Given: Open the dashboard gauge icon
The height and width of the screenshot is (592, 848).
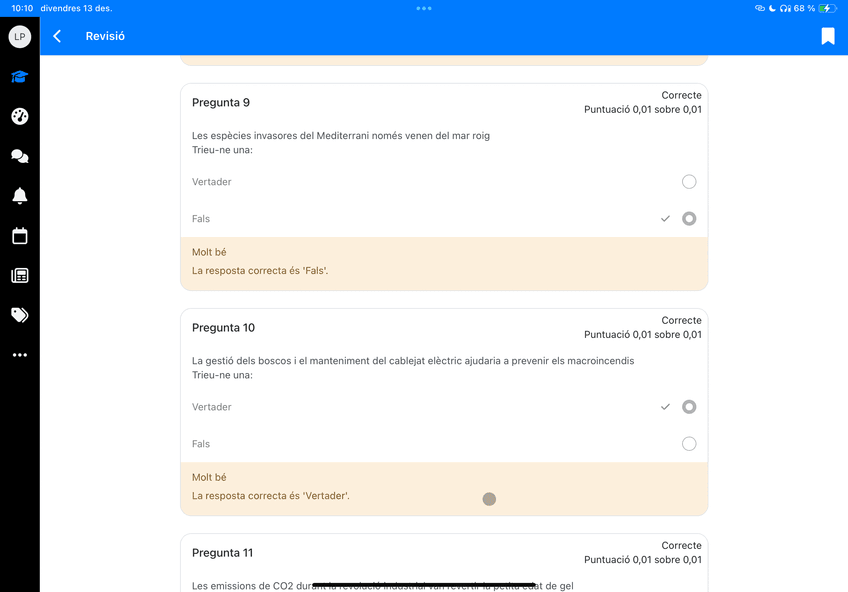Looking at the screenshot, I should pos(20,117).
